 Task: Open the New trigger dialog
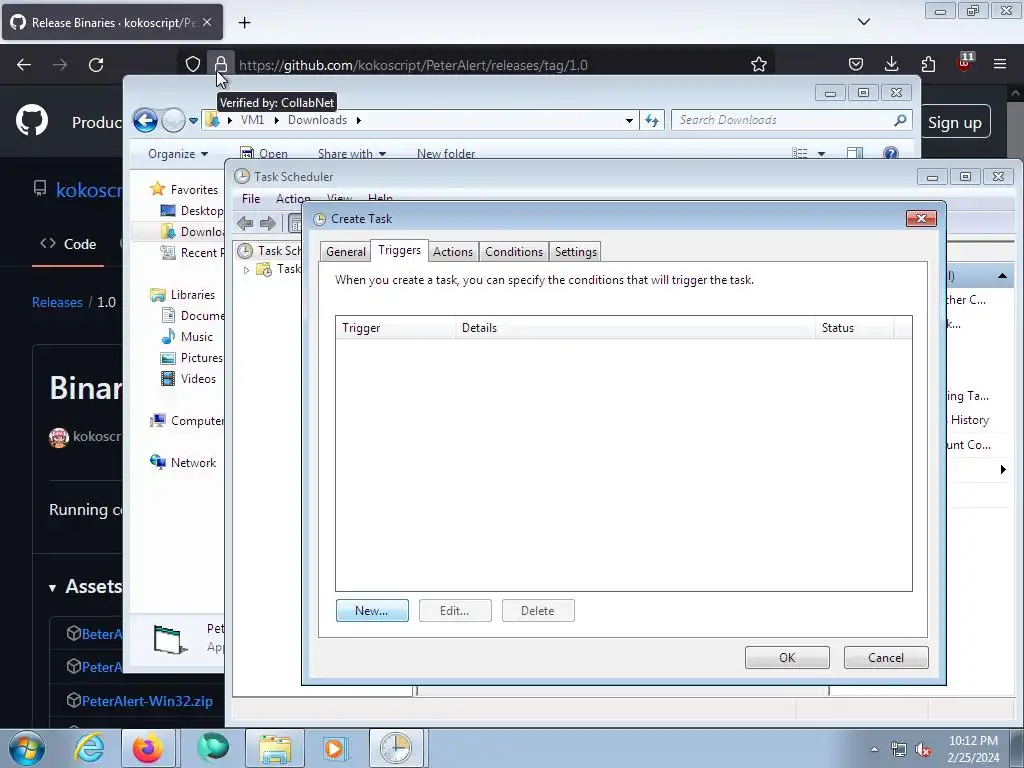372,611
